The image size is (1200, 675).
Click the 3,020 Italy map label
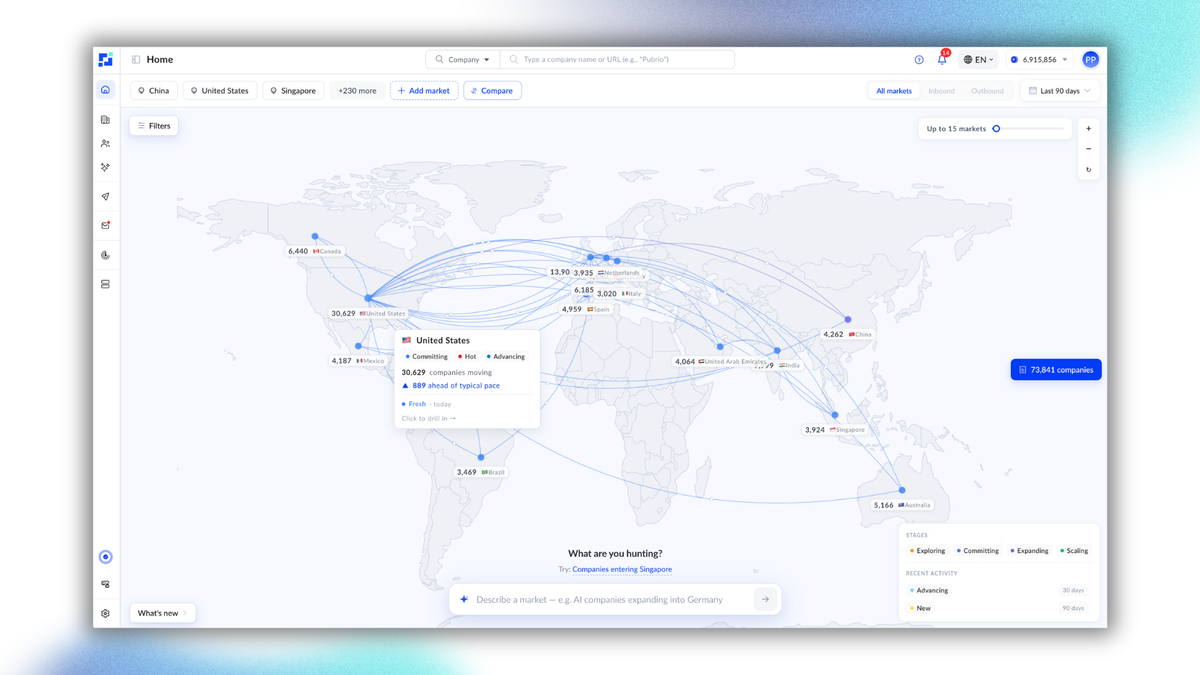tap(619, 294)
